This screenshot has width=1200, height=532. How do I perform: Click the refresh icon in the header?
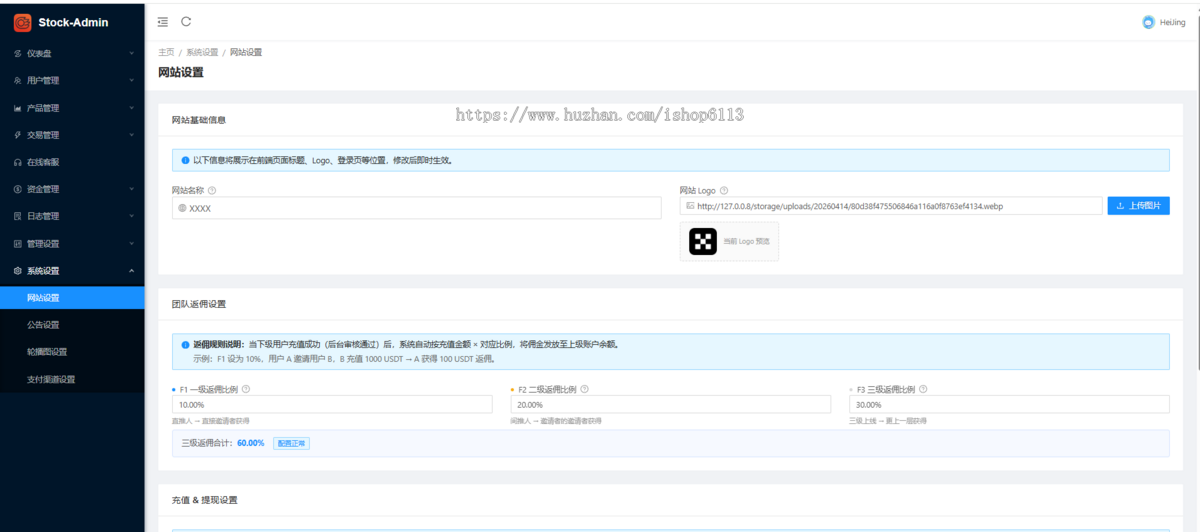[x=186, y=22]
